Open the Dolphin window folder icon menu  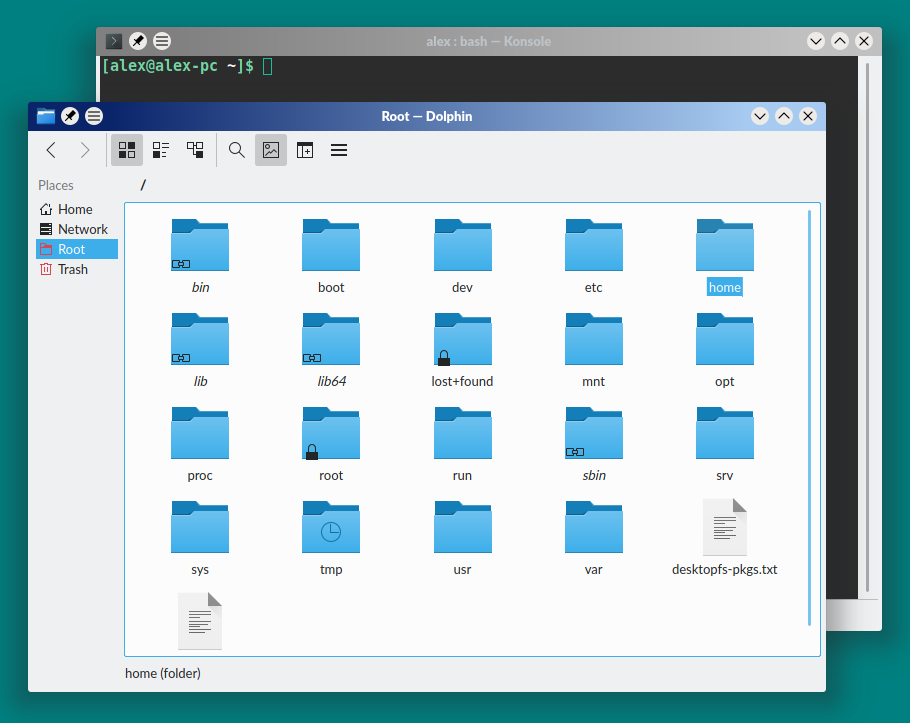46,116
